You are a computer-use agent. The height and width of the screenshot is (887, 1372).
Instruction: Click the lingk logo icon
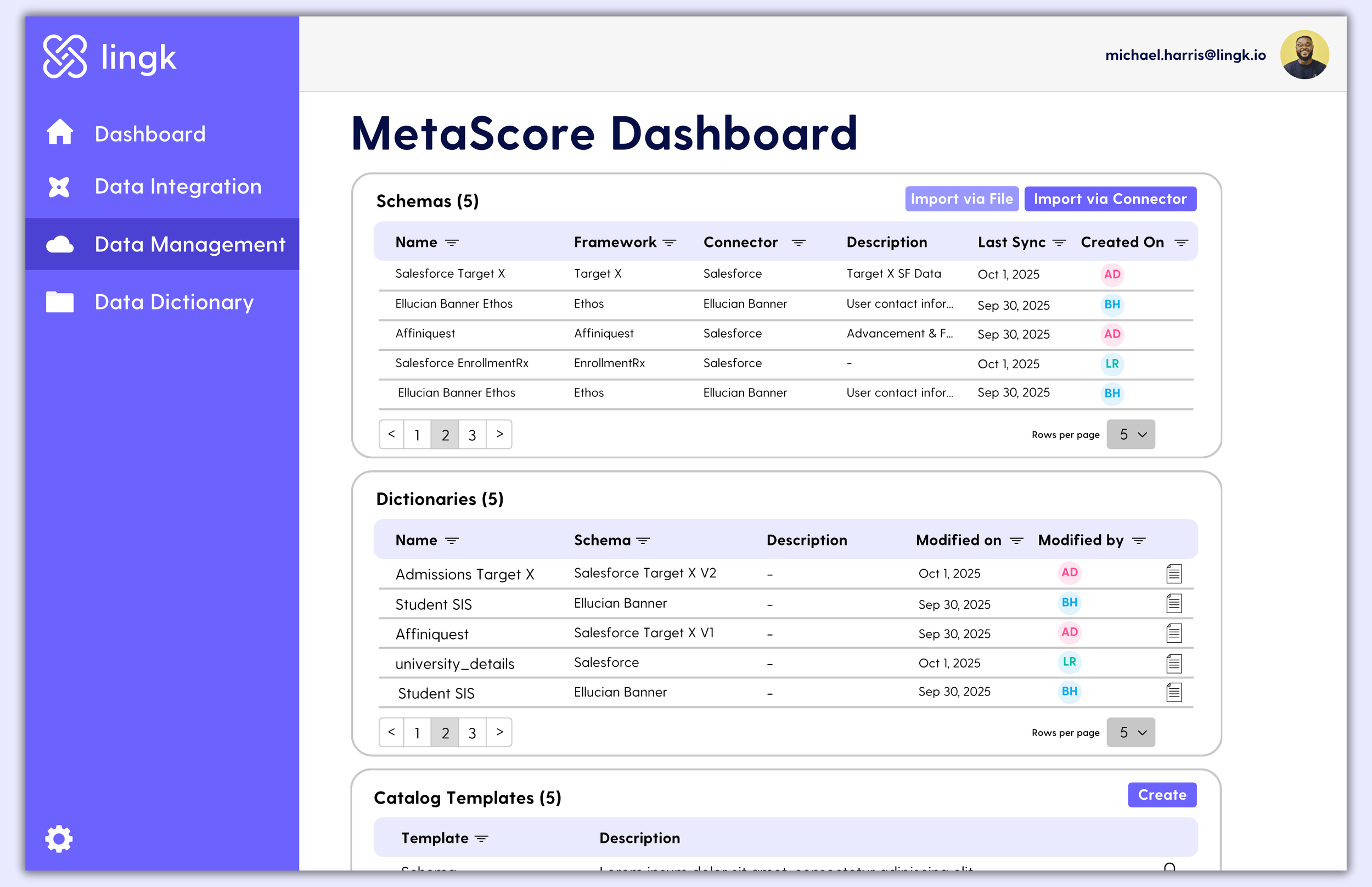65,57
